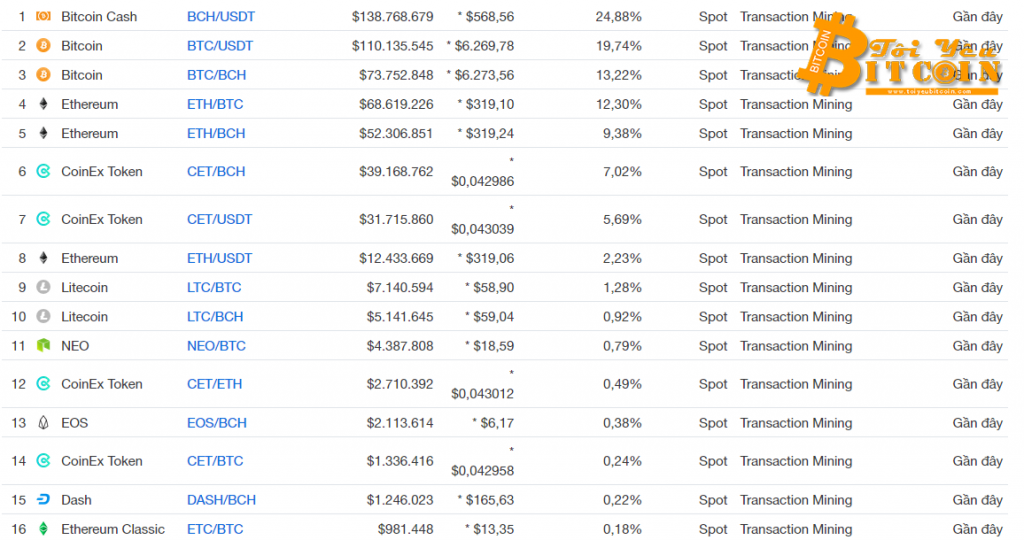Click the Bitcoin icon in row 2
The height and width of the screenshot is (540, 1024).
point(43,46)
